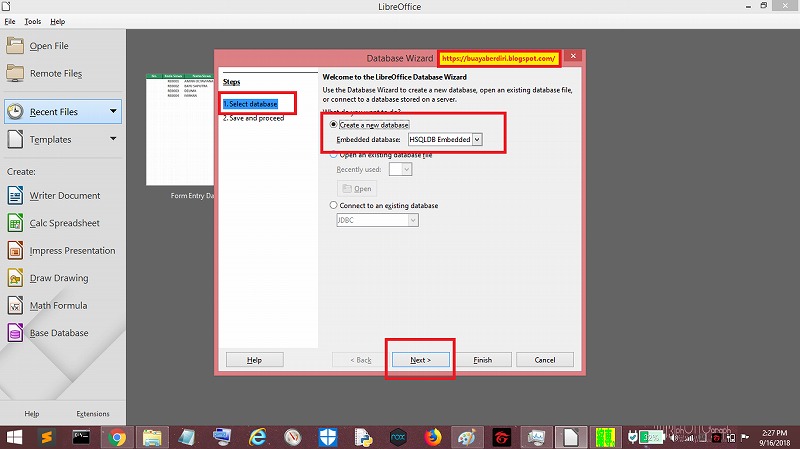Select the 2. Save and proceed step
The width and height of the screenshot is (800, 449).
tap(253, 118)
